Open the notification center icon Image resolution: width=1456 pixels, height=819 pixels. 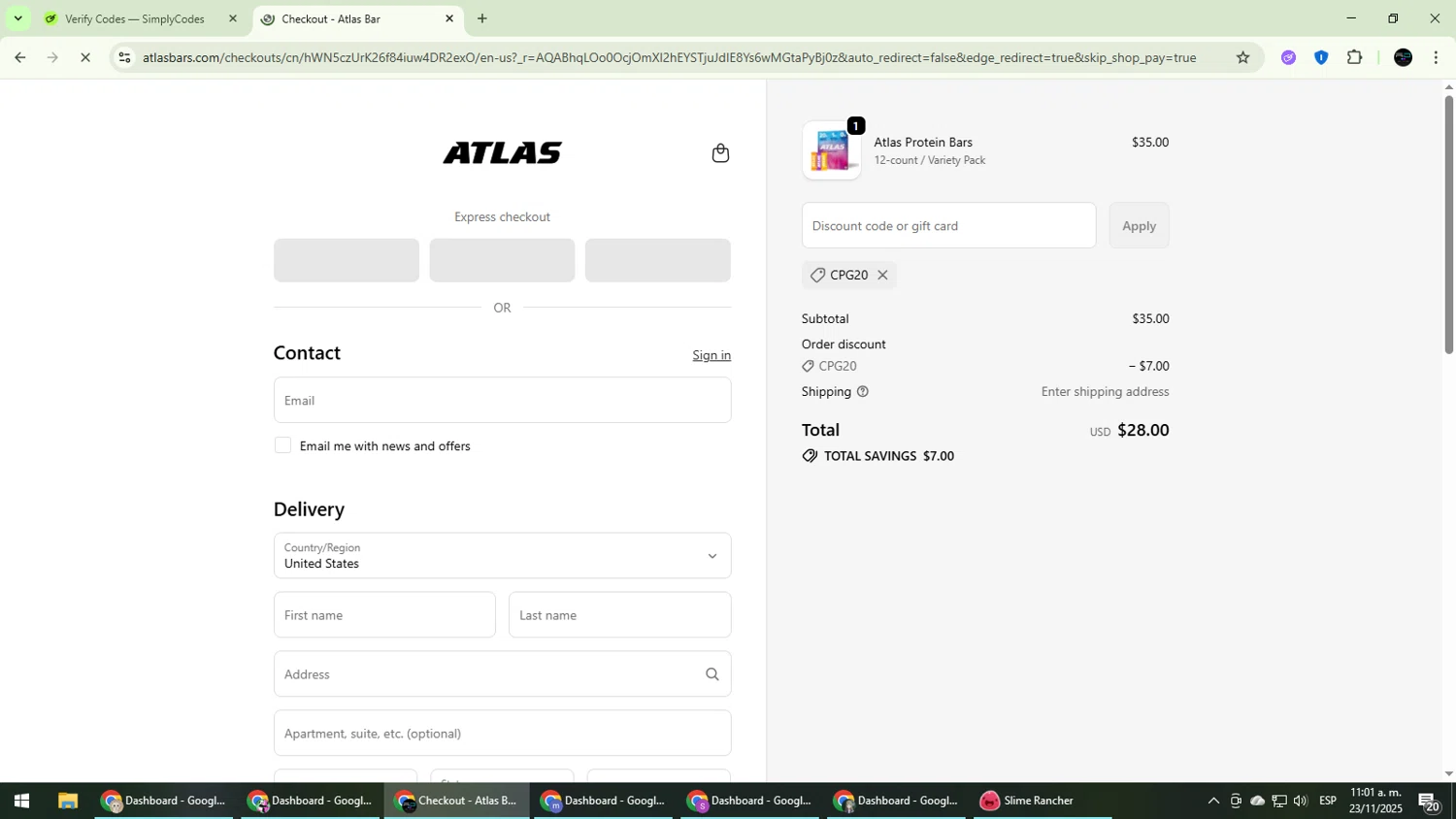(x=1430, y=802)
